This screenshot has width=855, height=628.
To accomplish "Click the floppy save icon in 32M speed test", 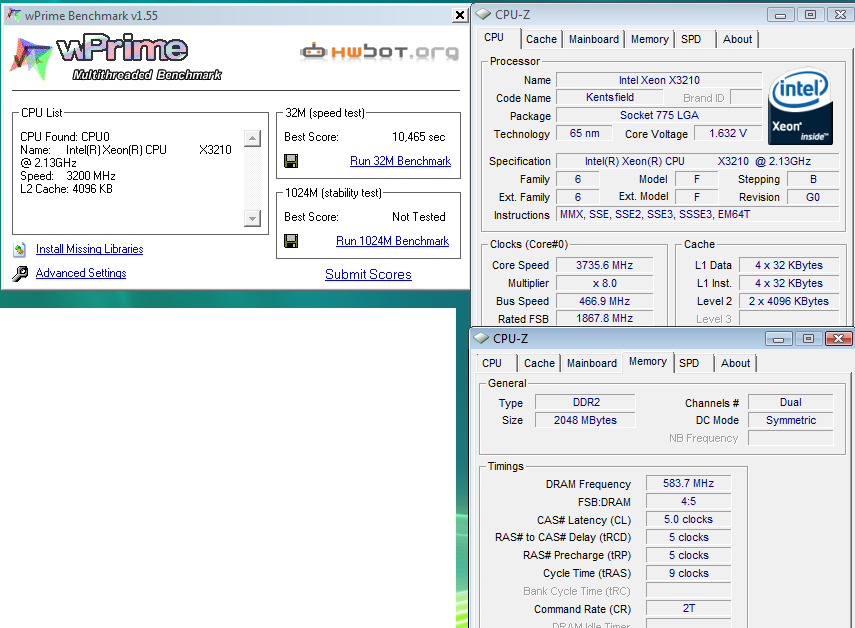I will click(x=291, y=161).
